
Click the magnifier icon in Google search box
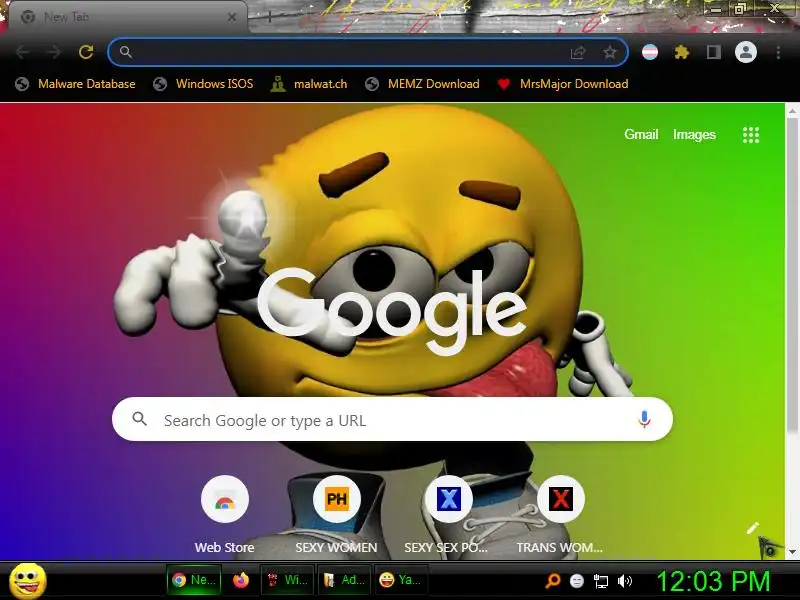139,419
